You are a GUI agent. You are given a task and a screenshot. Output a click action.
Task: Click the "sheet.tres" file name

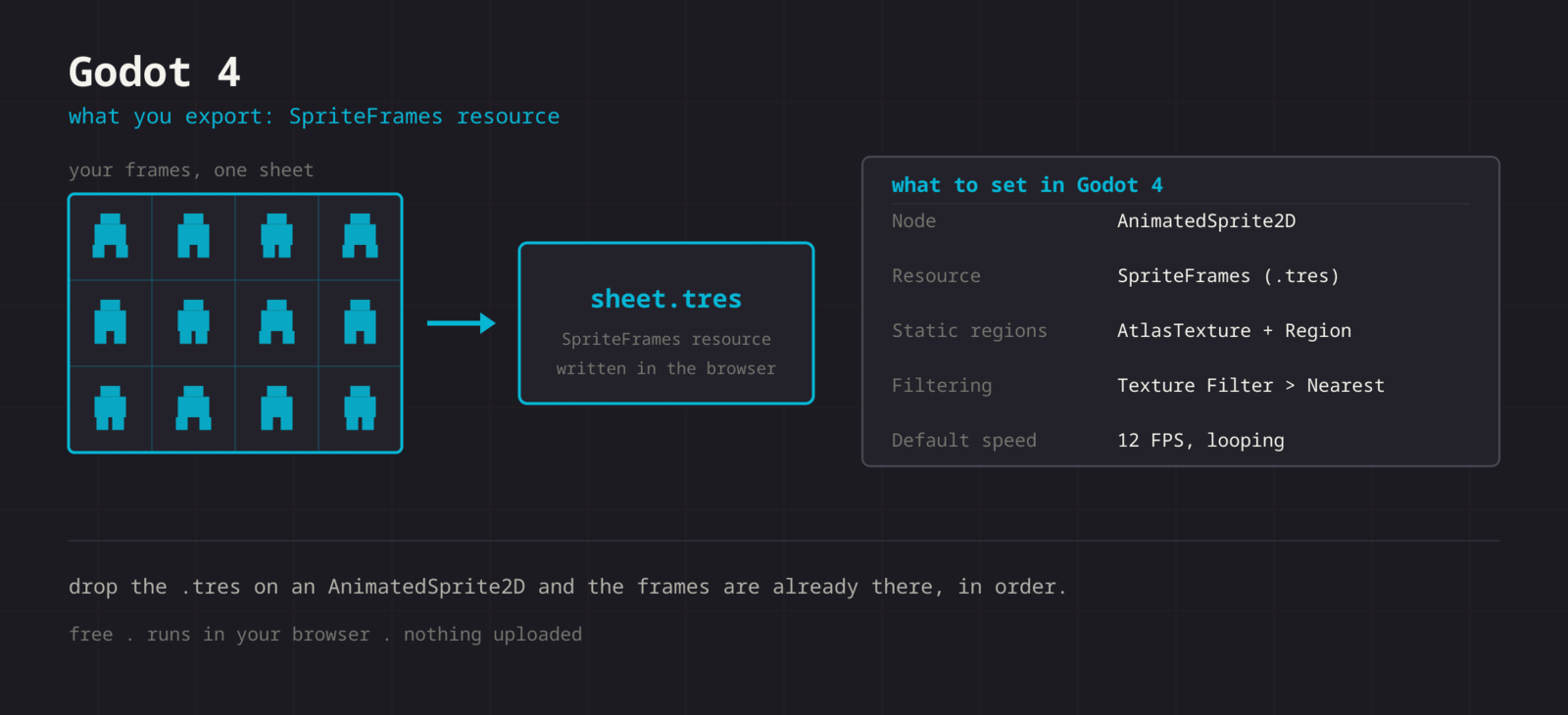666,299
